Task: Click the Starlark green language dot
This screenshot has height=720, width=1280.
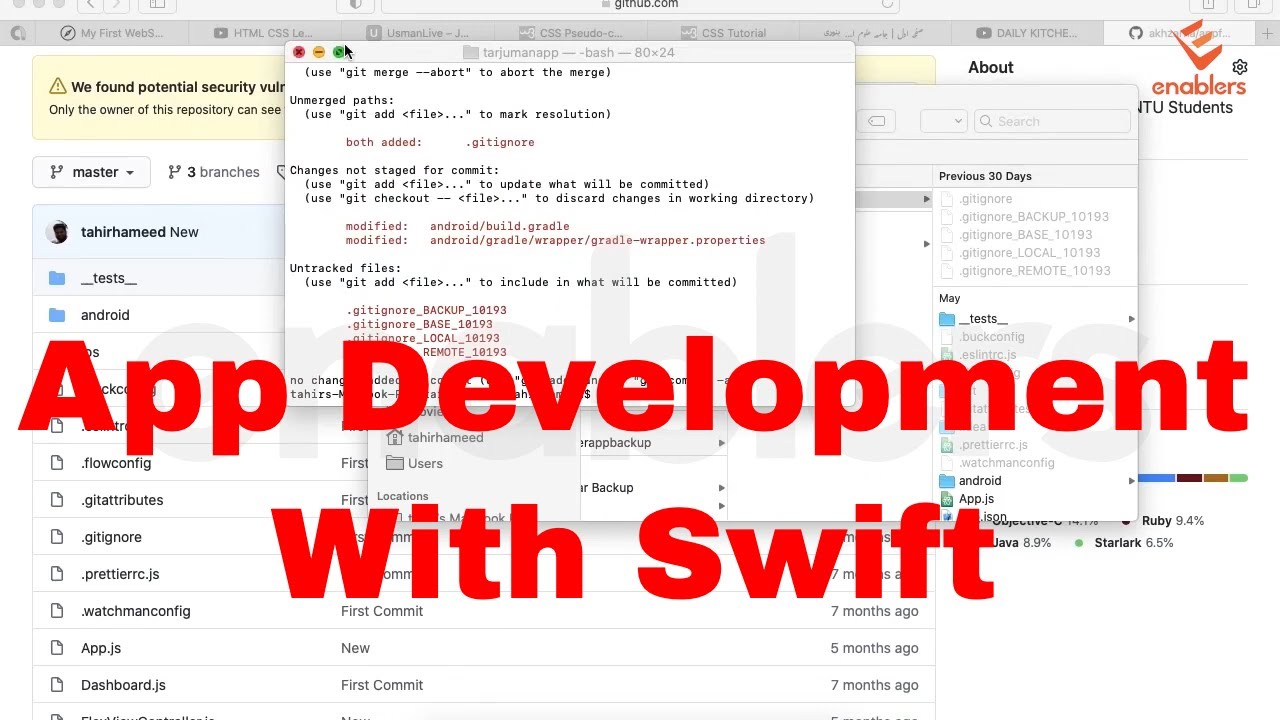Action: tap(1079, 543)
